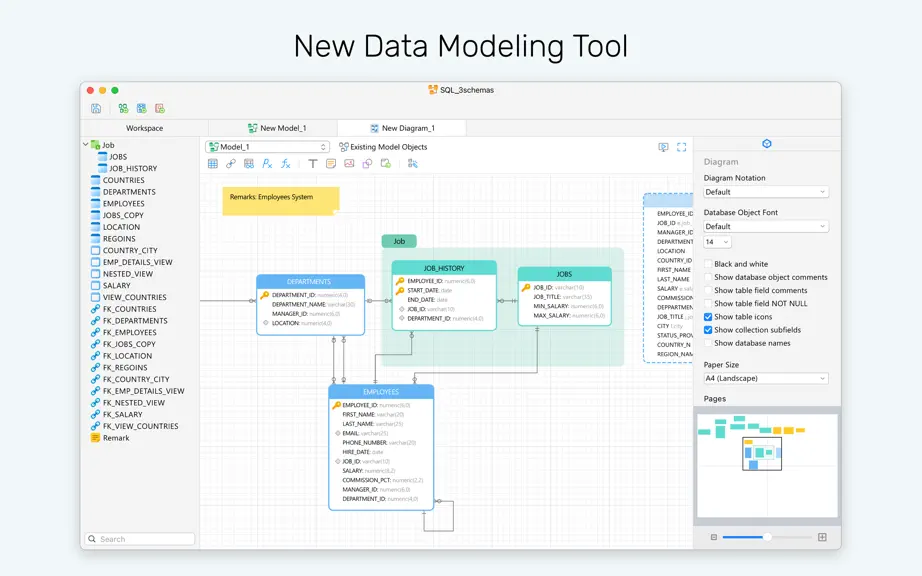Click the Search field in the workspace panel
922x576 pixels.
(x=140, y=539)
